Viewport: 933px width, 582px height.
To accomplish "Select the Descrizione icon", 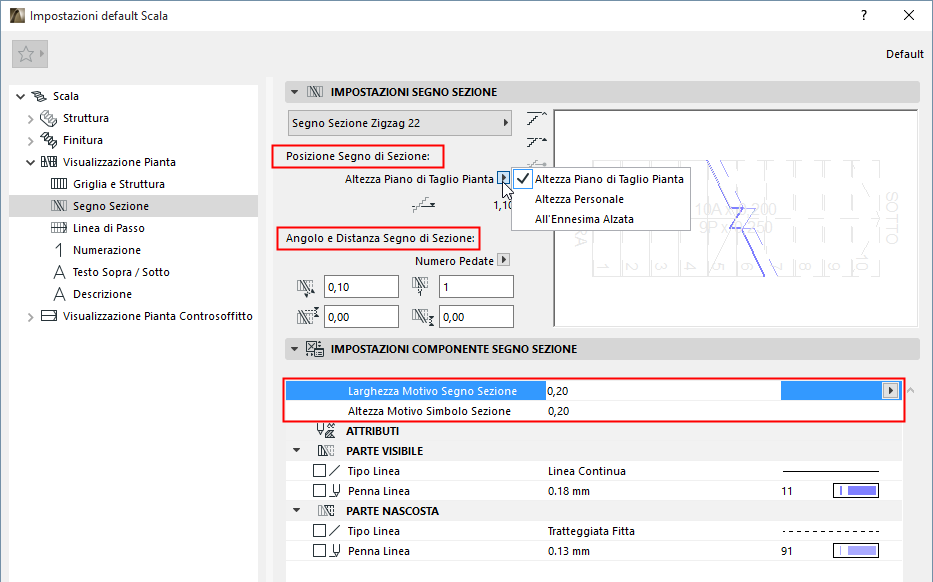I will tap(59, 294).
